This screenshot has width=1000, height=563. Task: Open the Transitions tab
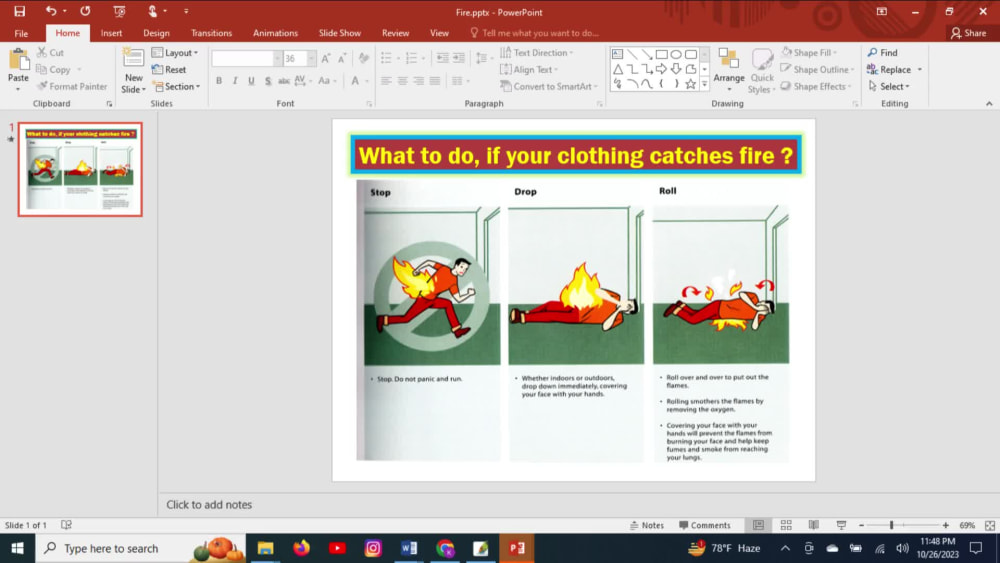click(x=211, y=33)
